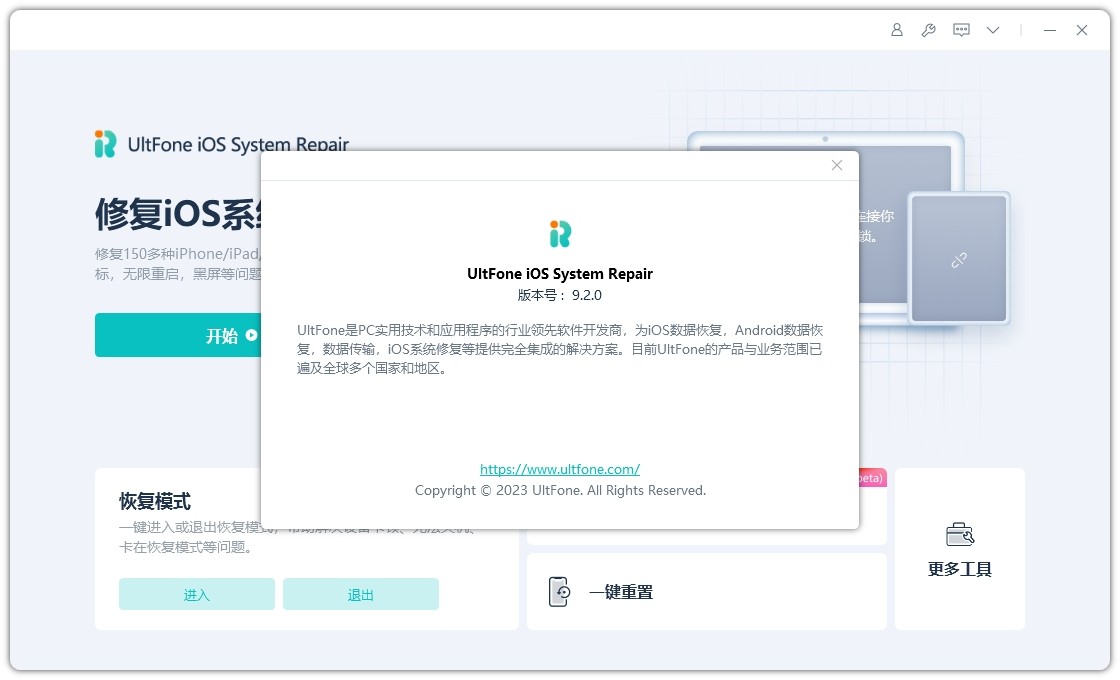Open the user account icon
Image resolution: width=1120 pixels, height=680 pixels.
tap(896, 30)
